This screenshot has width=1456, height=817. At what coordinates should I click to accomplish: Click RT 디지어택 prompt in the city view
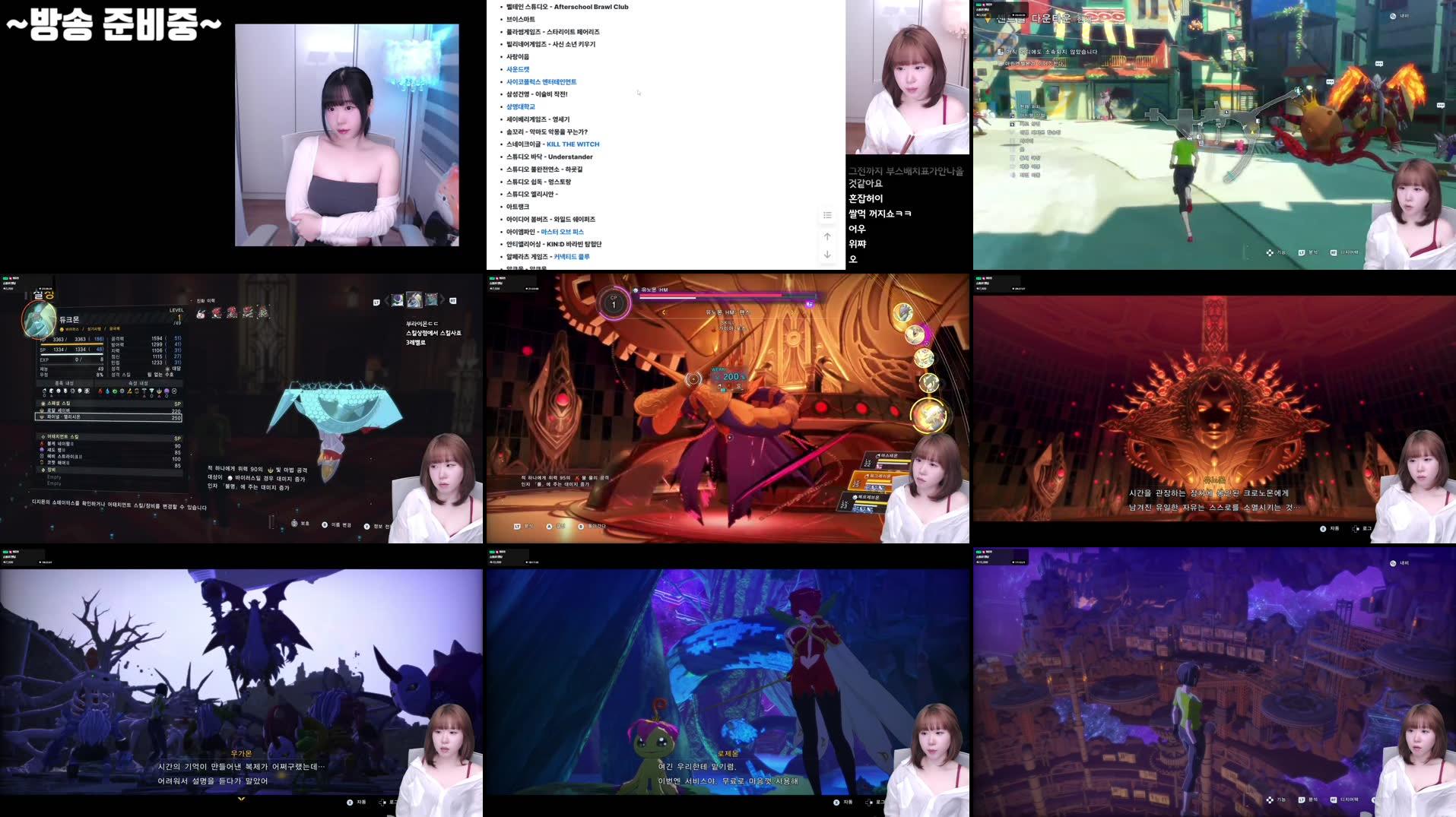1343,252
